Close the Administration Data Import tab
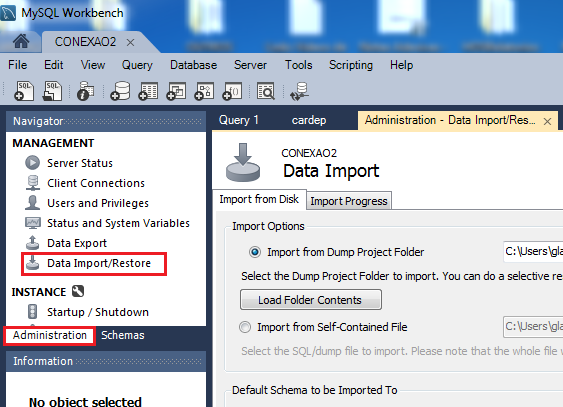 click(547, 121)
